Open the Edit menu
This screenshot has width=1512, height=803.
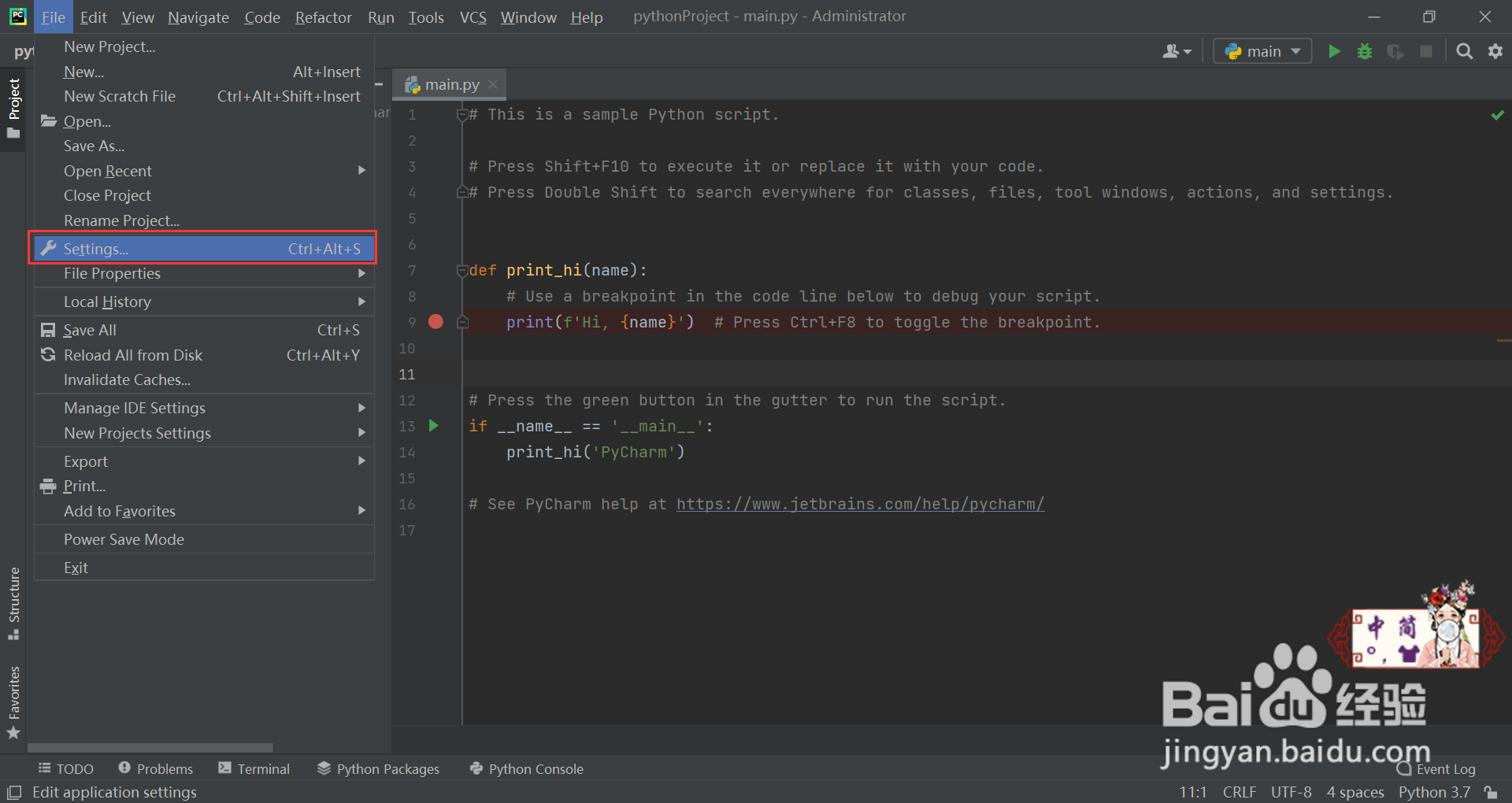pos(93,17)
